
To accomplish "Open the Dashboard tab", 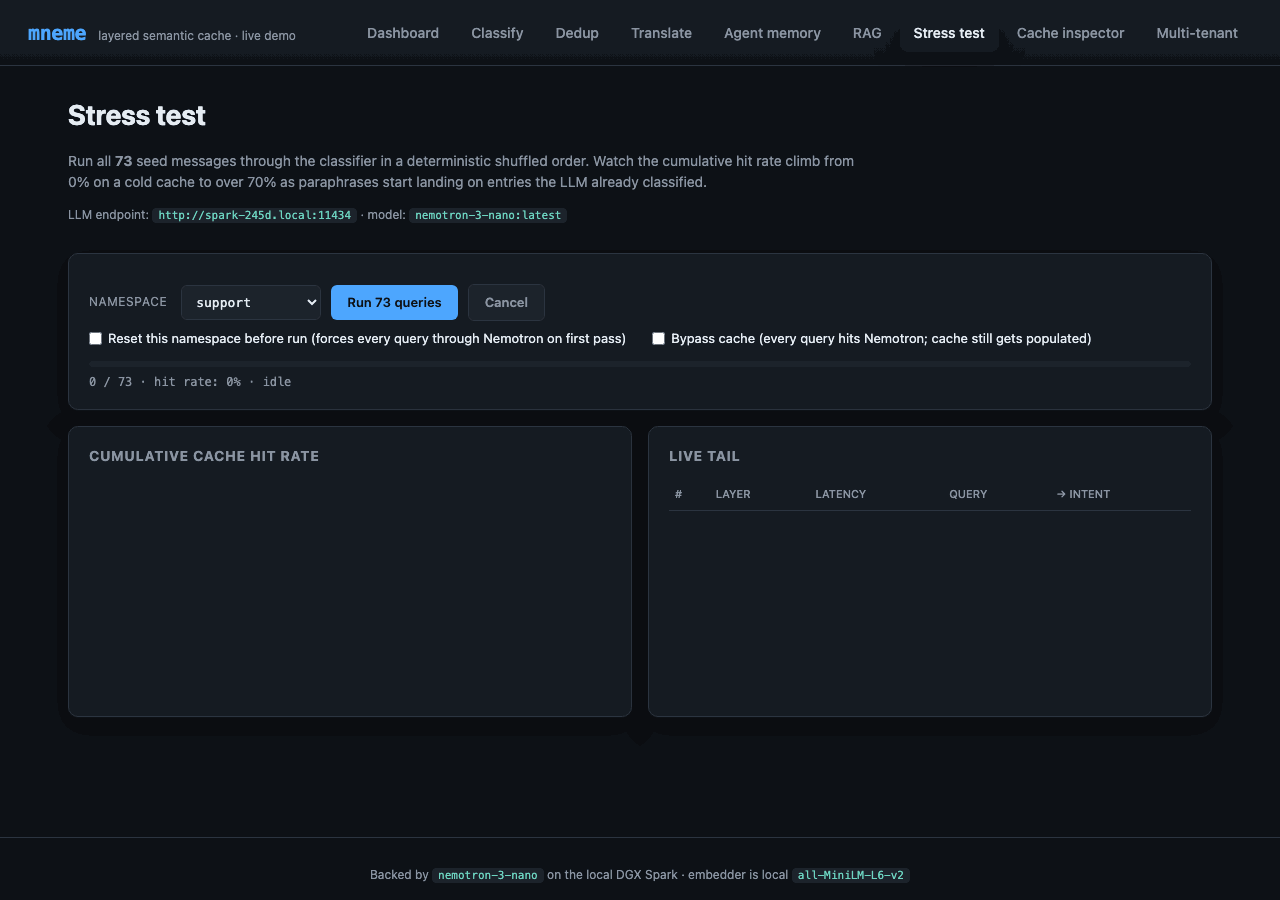I will [x=403, y=33].
